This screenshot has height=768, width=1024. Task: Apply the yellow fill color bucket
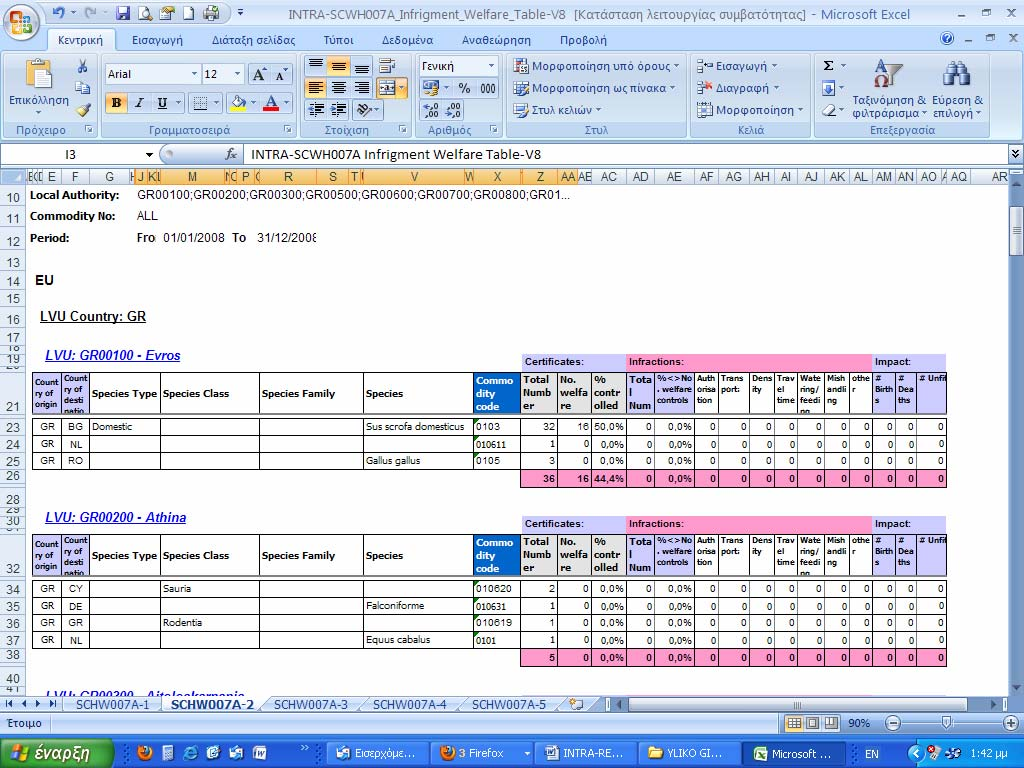[x=239, y=103]
